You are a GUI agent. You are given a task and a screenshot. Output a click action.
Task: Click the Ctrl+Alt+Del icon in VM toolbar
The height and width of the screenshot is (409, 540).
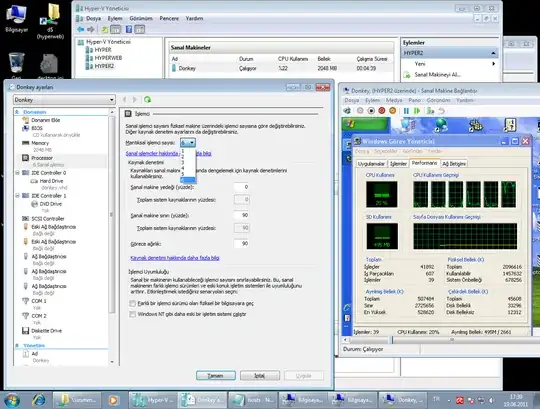click(347, 111)
